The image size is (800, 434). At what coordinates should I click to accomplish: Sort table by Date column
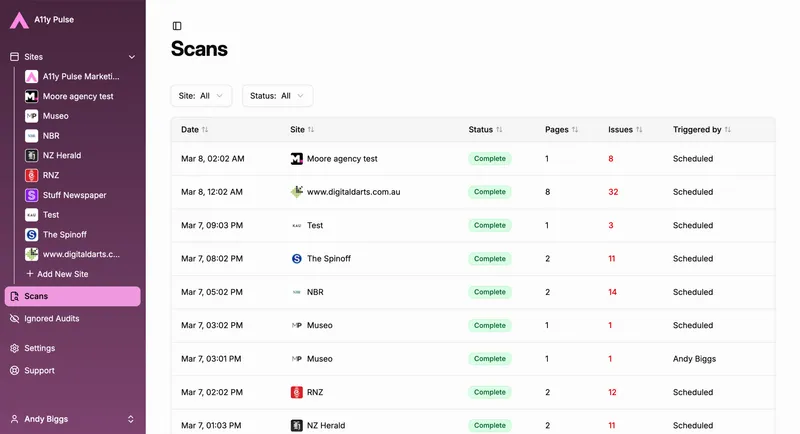pos(194,130)
